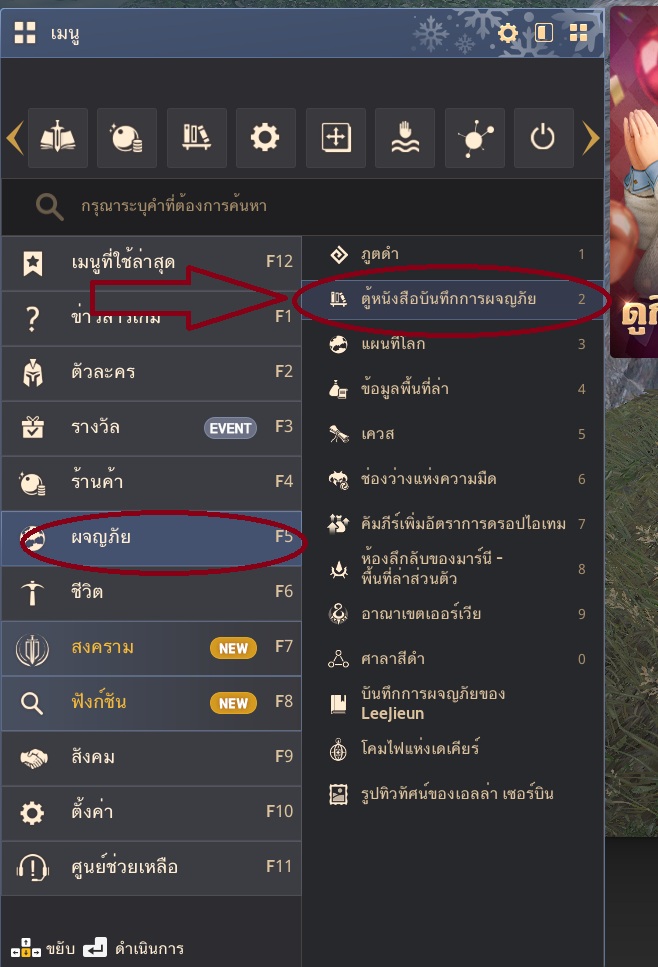Open menu customization gear in header
This screenshot has width=658, height=967.
(508, 32)
